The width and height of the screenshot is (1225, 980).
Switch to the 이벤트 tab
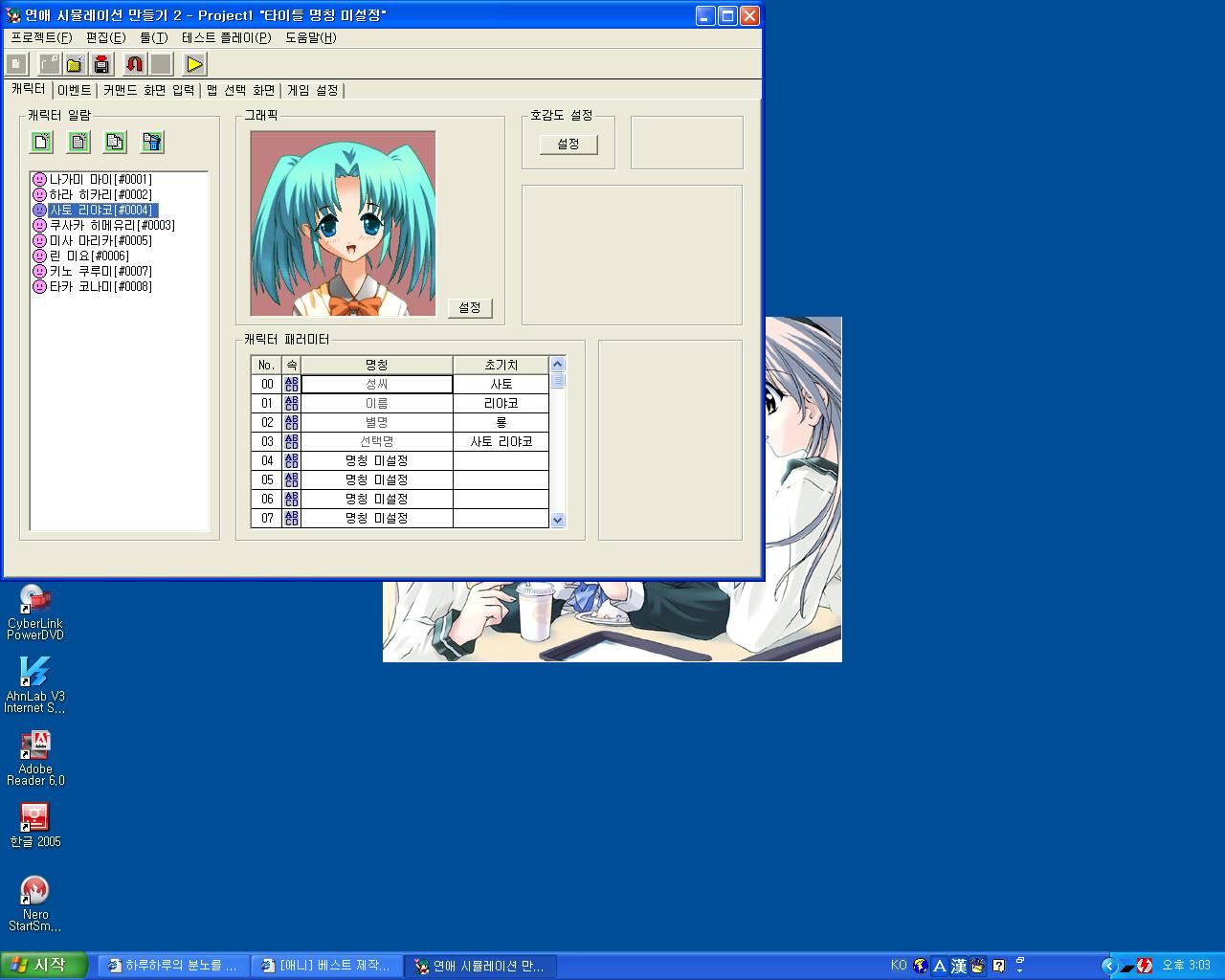coord(75,90)
